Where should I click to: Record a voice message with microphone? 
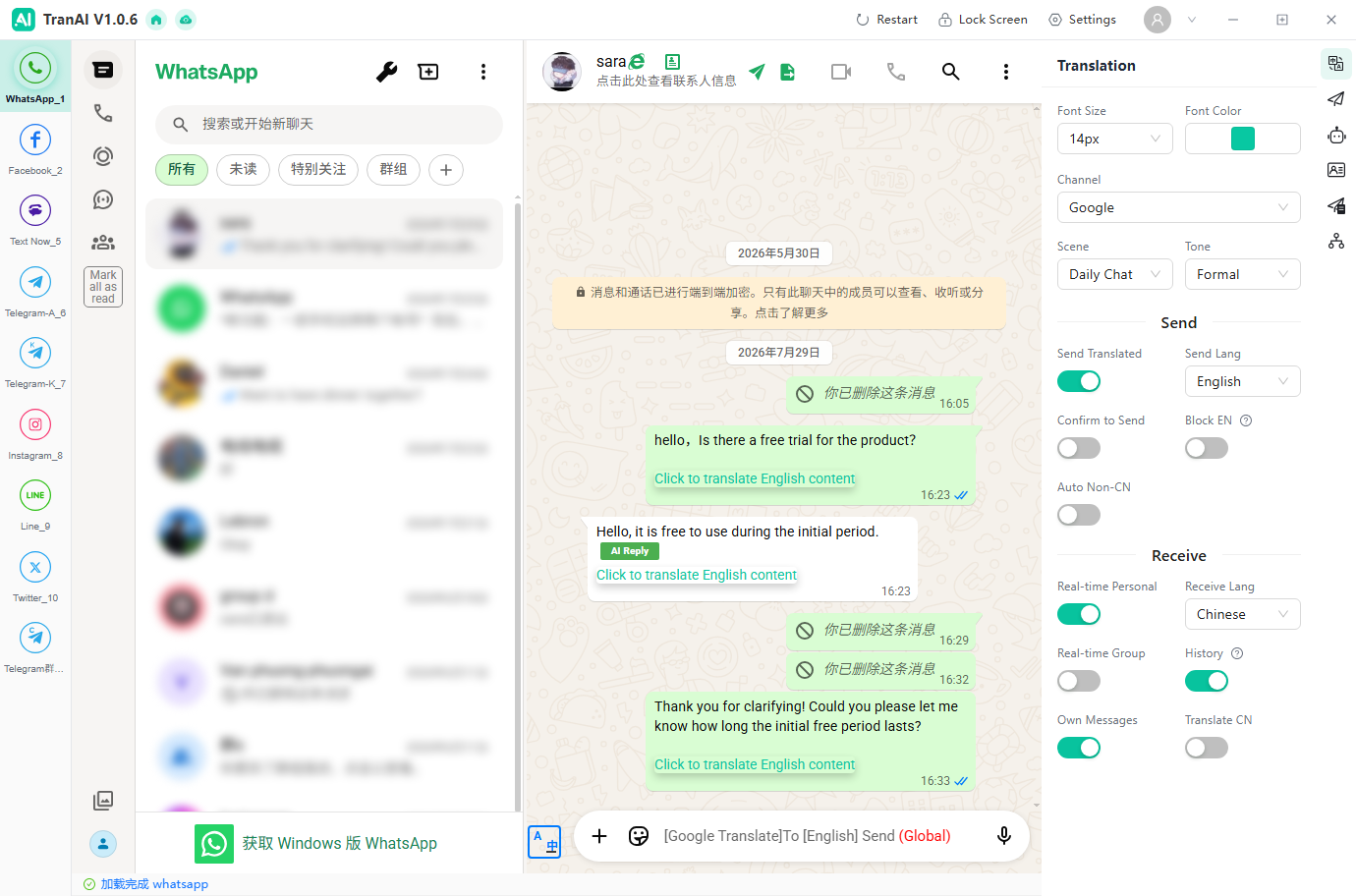[x=1003, y=836]
